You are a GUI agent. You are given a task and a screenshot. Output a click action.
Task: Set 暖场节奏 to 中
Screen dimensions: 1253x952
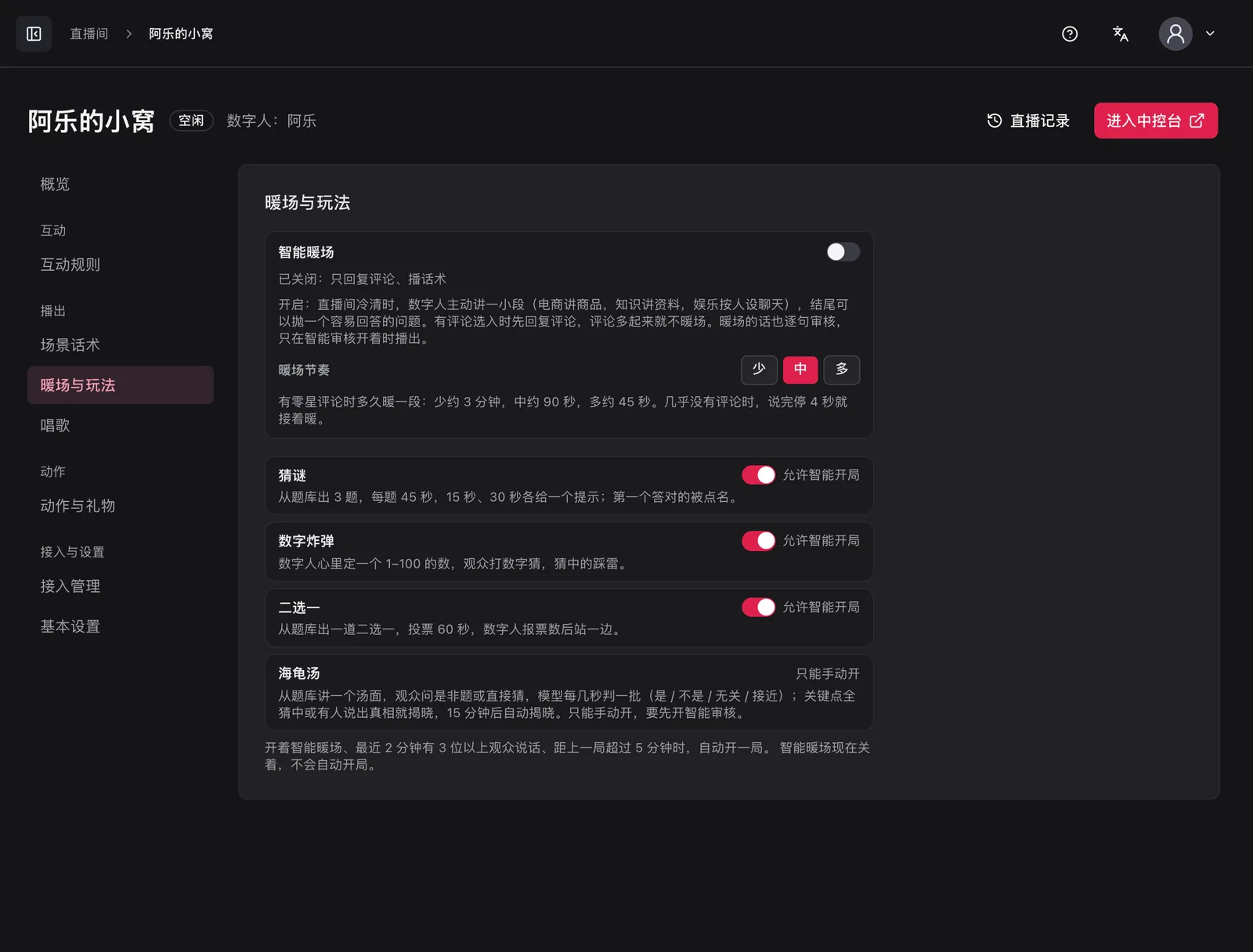click(x=800, y=370)
